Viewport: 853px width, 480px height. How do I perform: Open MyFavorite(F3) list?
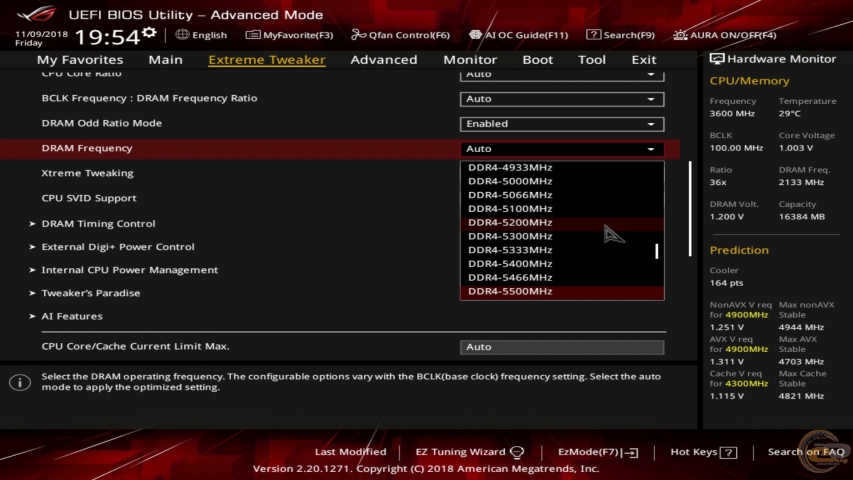pyautogui.click(x=289, y=35)
